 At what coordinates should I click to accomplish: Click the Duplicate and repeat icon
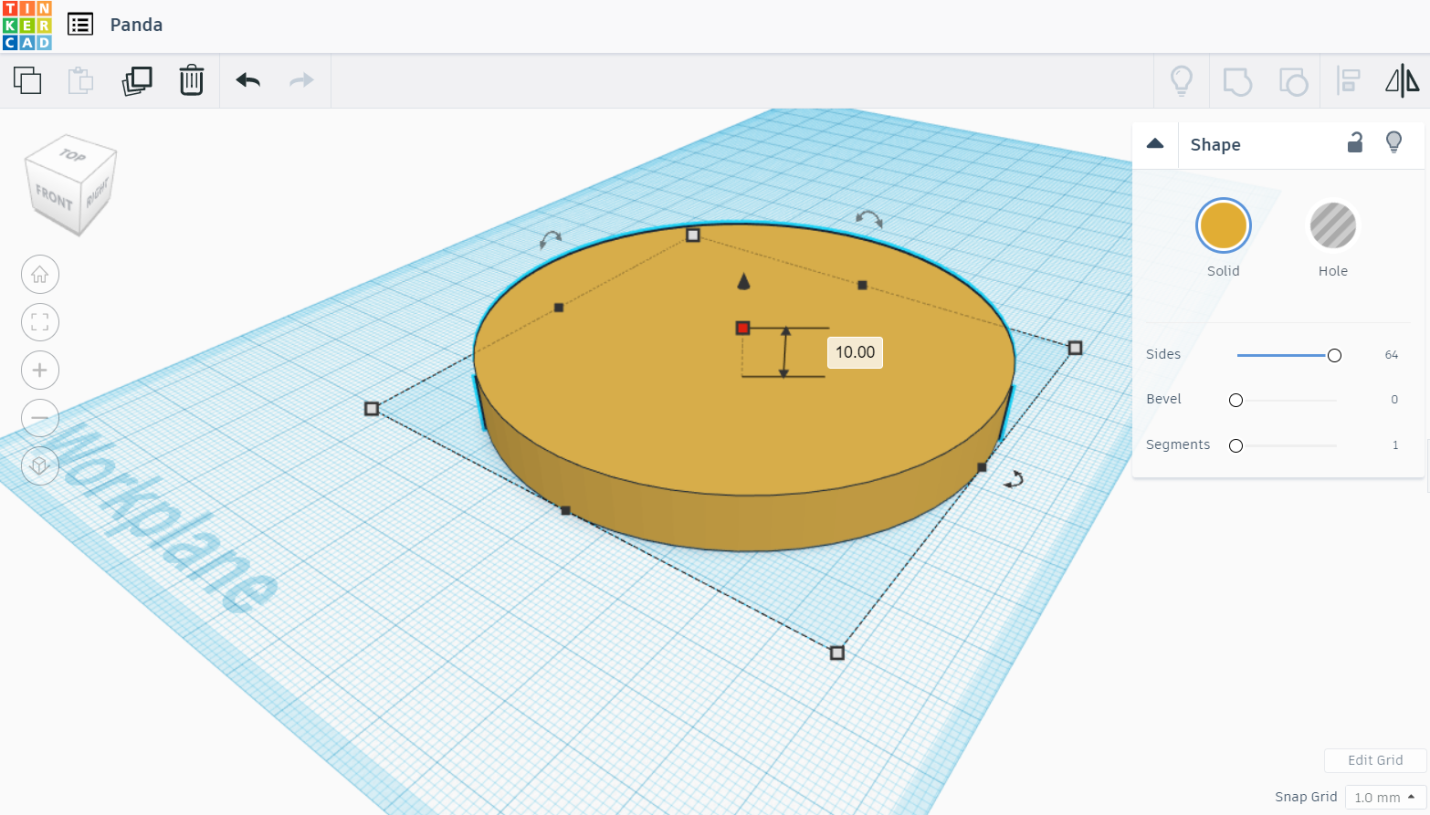(x=136, y=80)
